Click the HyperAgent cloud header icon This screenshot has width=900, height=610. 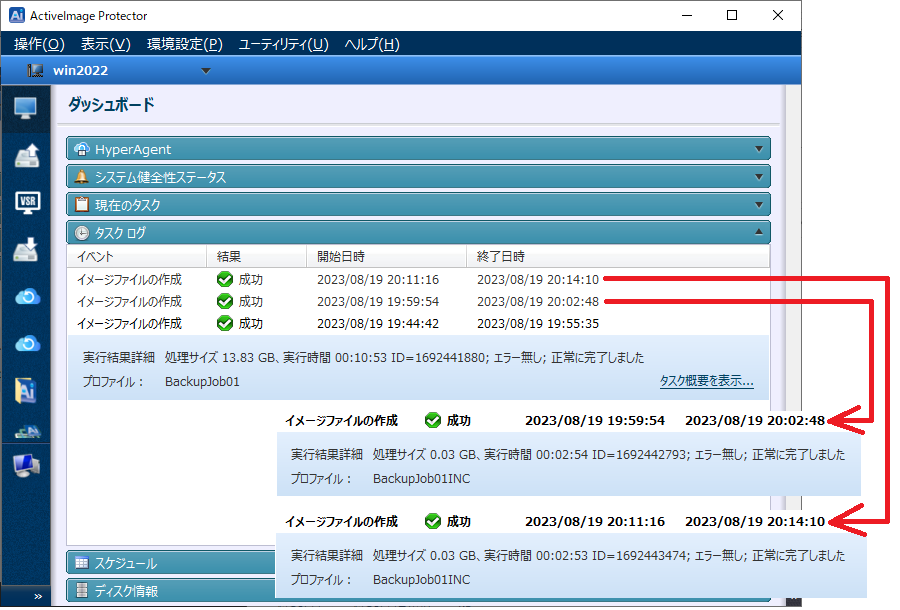[82, 149]
